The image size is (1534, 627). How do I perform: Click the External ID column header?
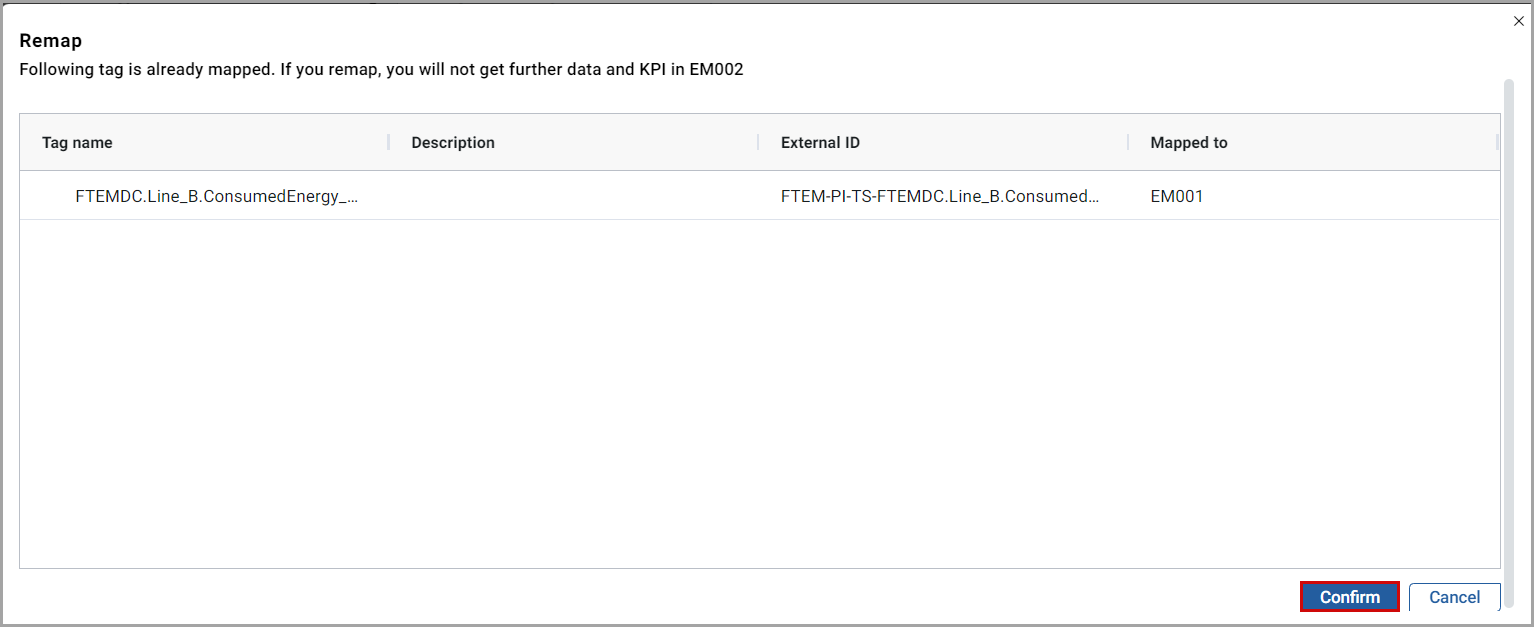[820, 143]
